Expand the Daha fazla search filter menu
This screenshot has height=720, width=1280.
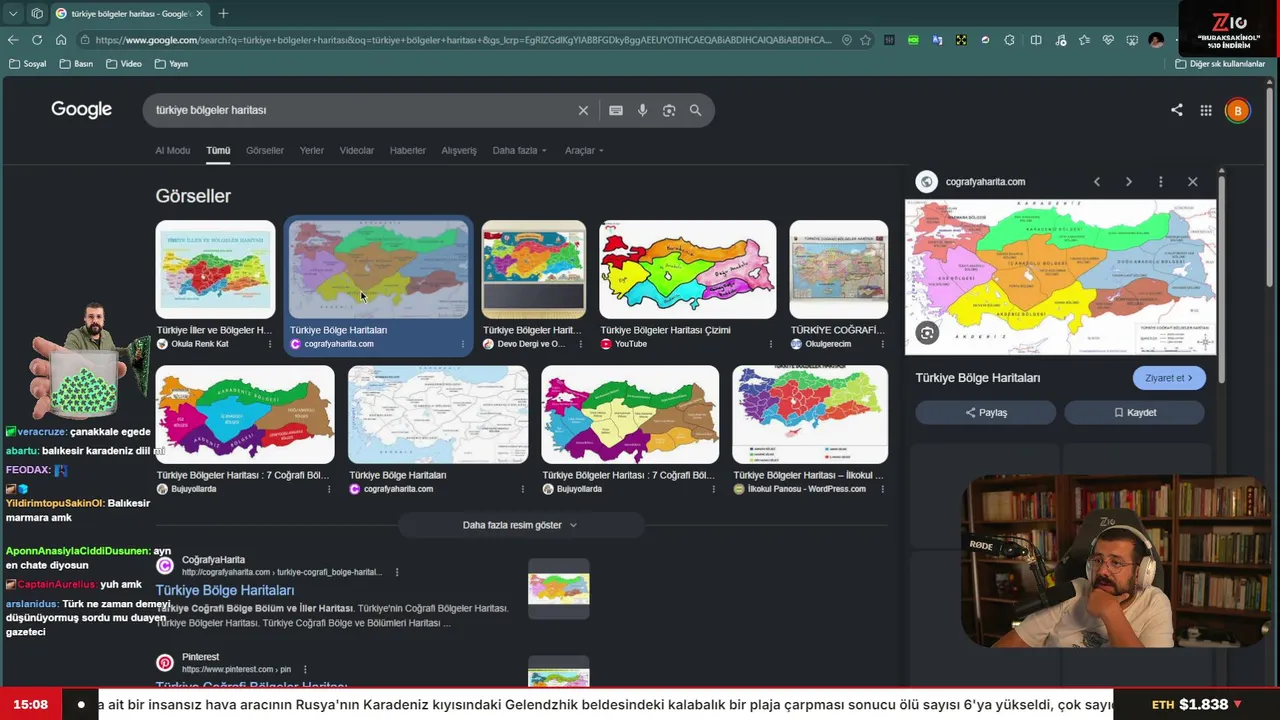point(519,150)
